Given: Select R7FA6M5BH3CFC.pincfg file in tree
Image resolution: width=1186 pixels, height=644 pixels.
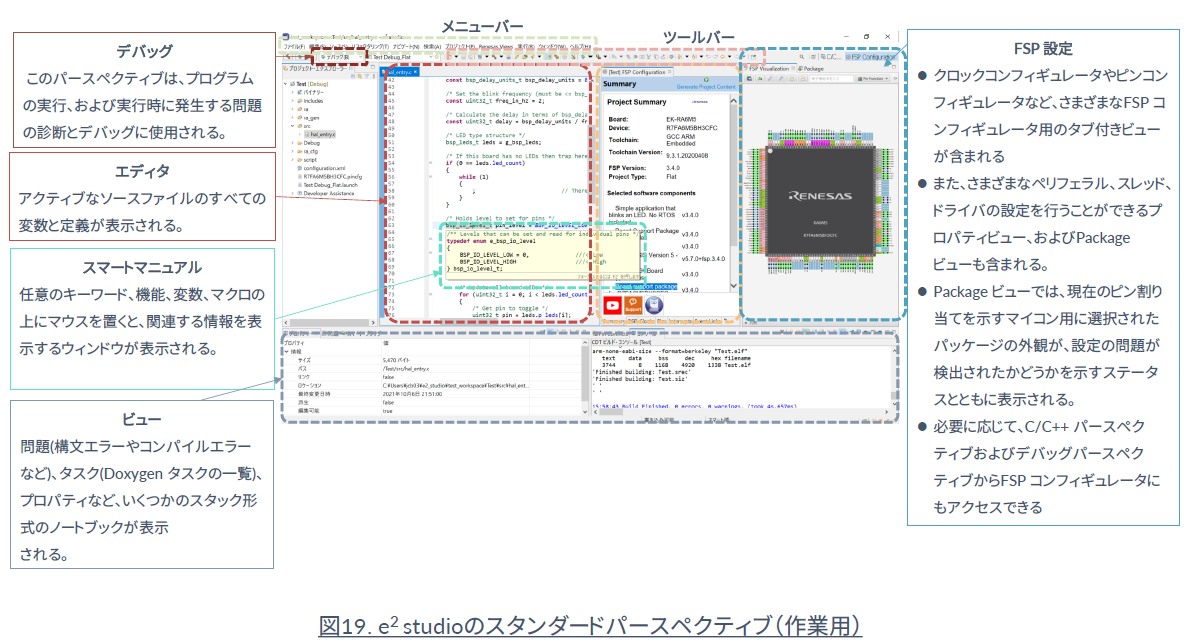Looking at the screenshot, I should pyautogui.click(x=331, y=176).
